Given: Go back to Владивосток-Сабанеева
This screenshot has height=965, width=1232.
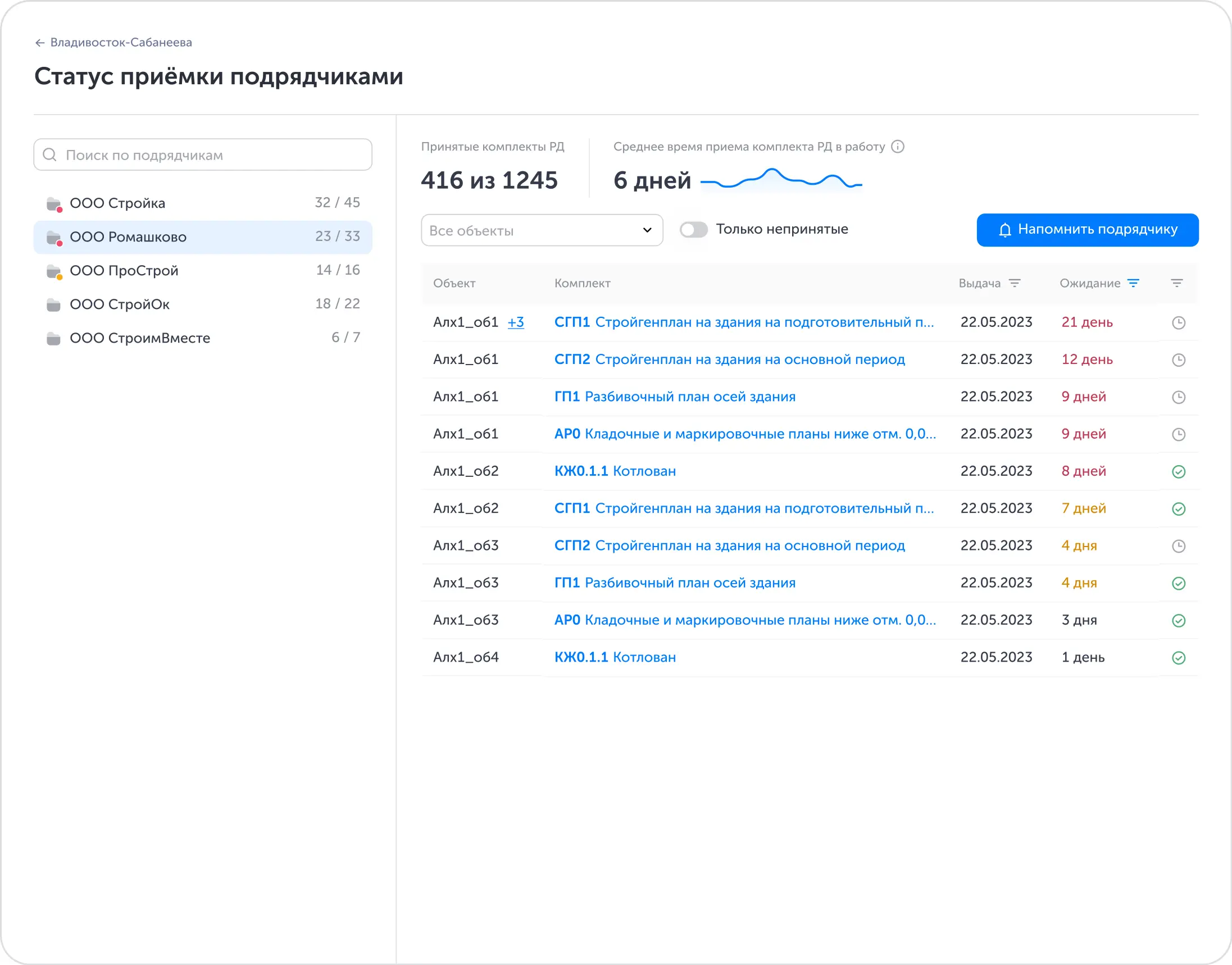Looking at the screenshot, I should click(x=113, y=42).
